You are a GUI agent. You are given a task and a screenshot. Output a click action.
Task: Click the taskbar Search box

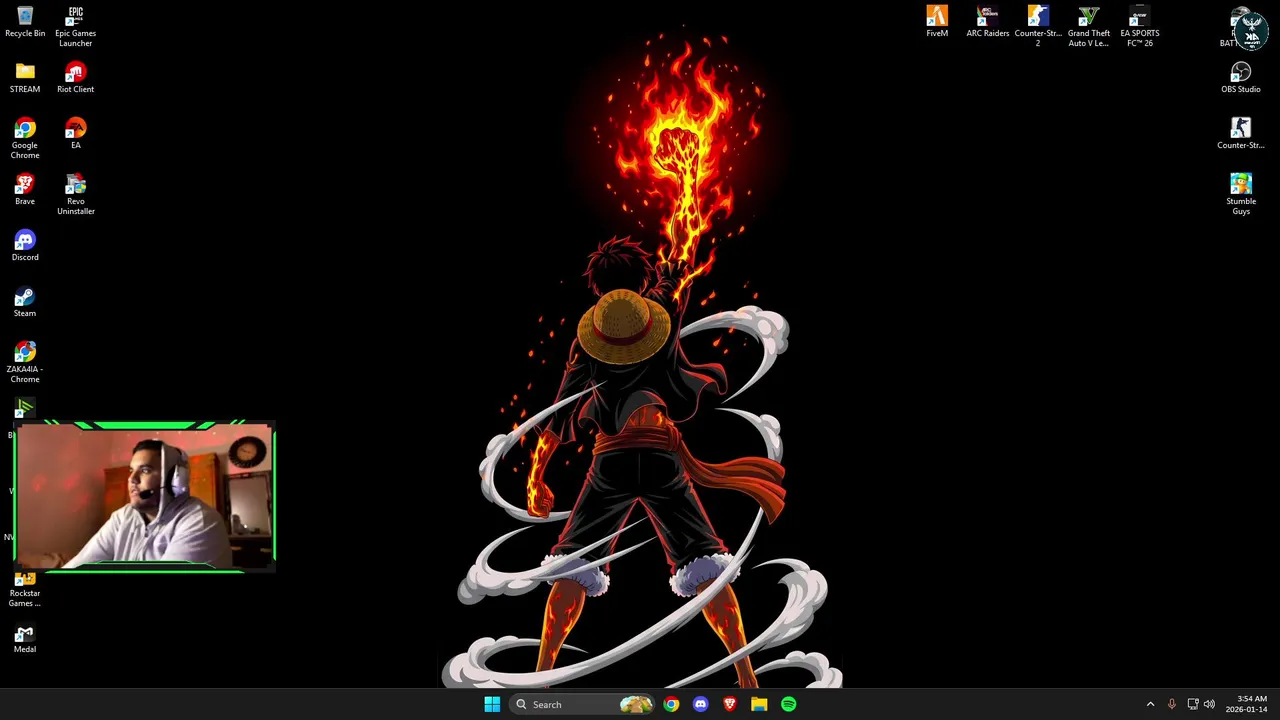(x=583, y=704)
